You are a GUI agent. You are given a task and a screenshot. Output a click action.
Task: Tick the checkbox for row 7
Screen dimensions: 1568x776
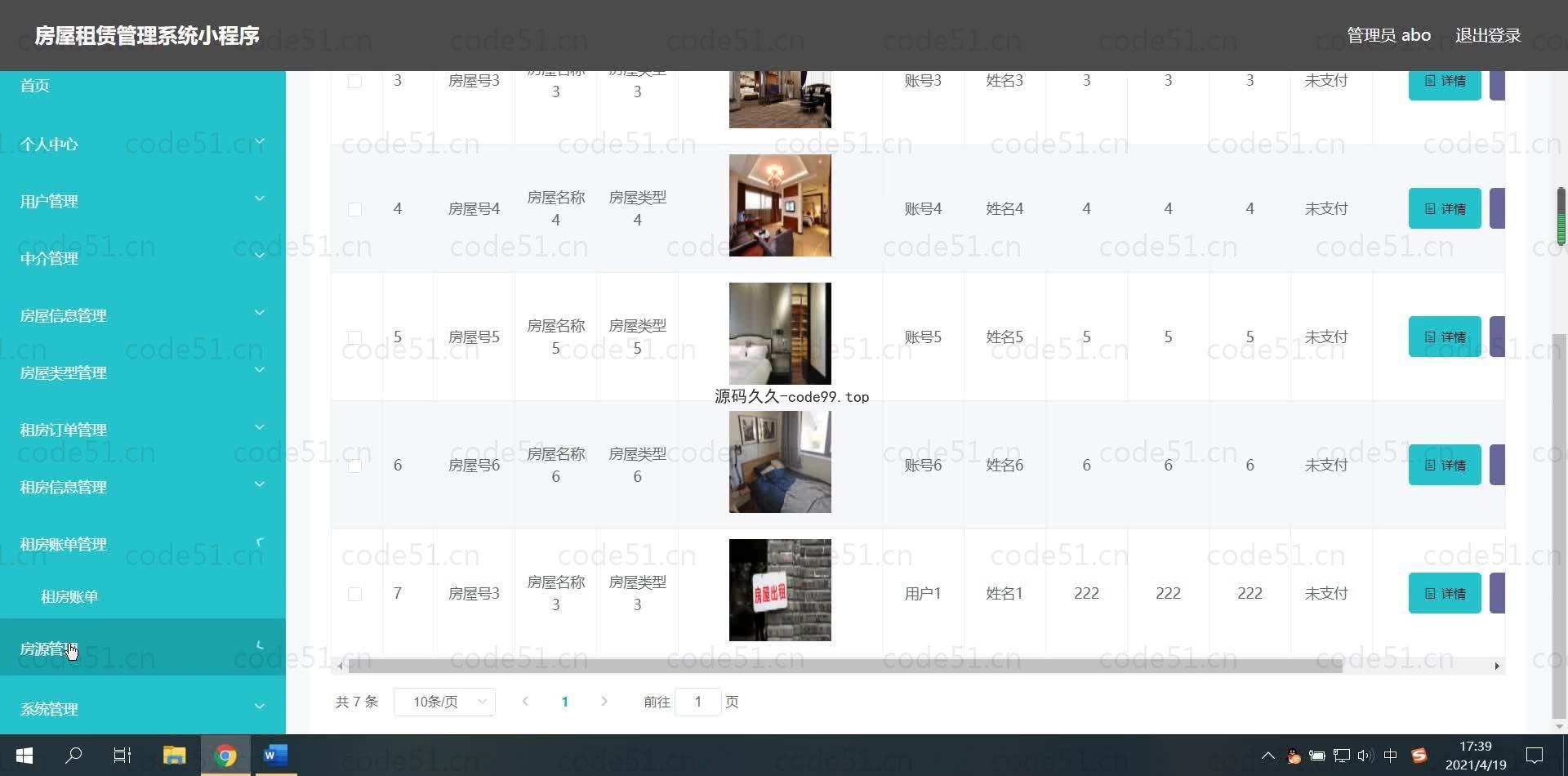coord(354,594)
